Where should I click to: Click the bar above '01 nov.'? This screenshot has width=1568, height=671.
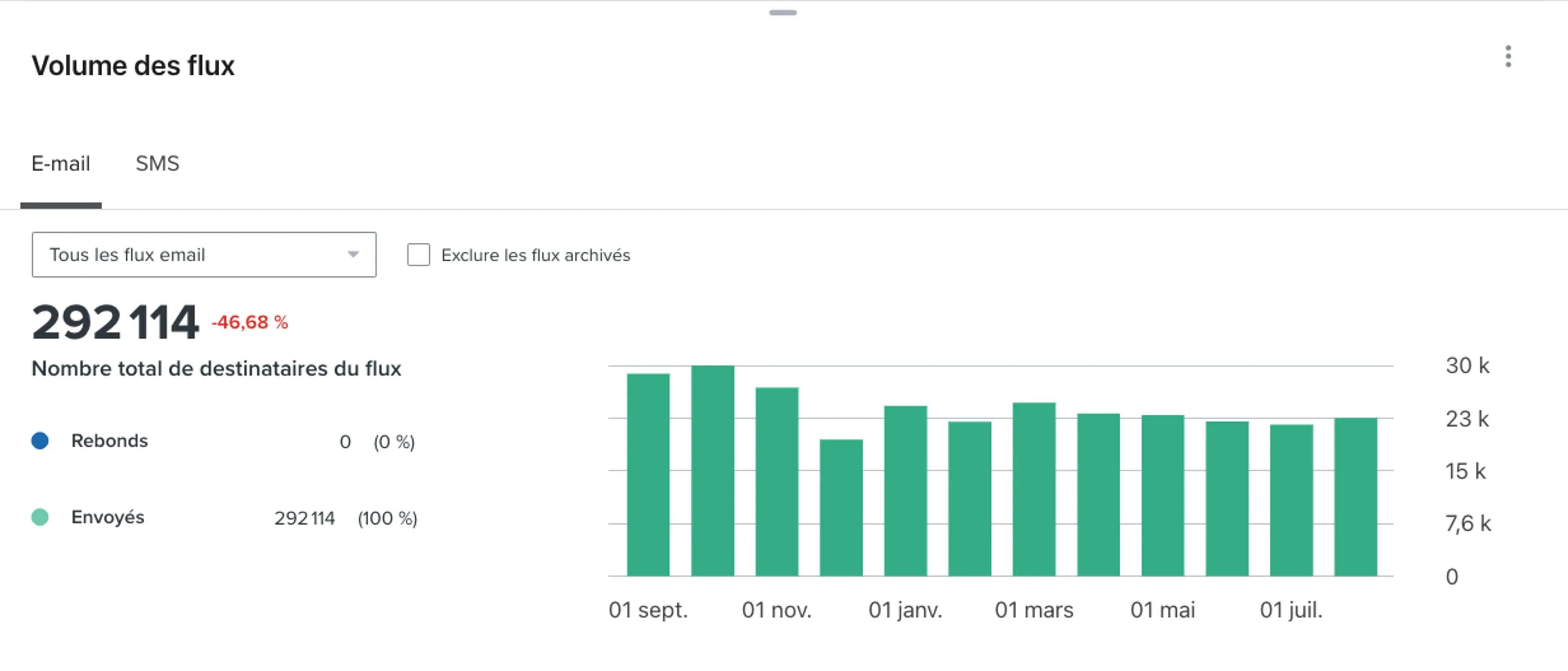[x=777, y=481]
